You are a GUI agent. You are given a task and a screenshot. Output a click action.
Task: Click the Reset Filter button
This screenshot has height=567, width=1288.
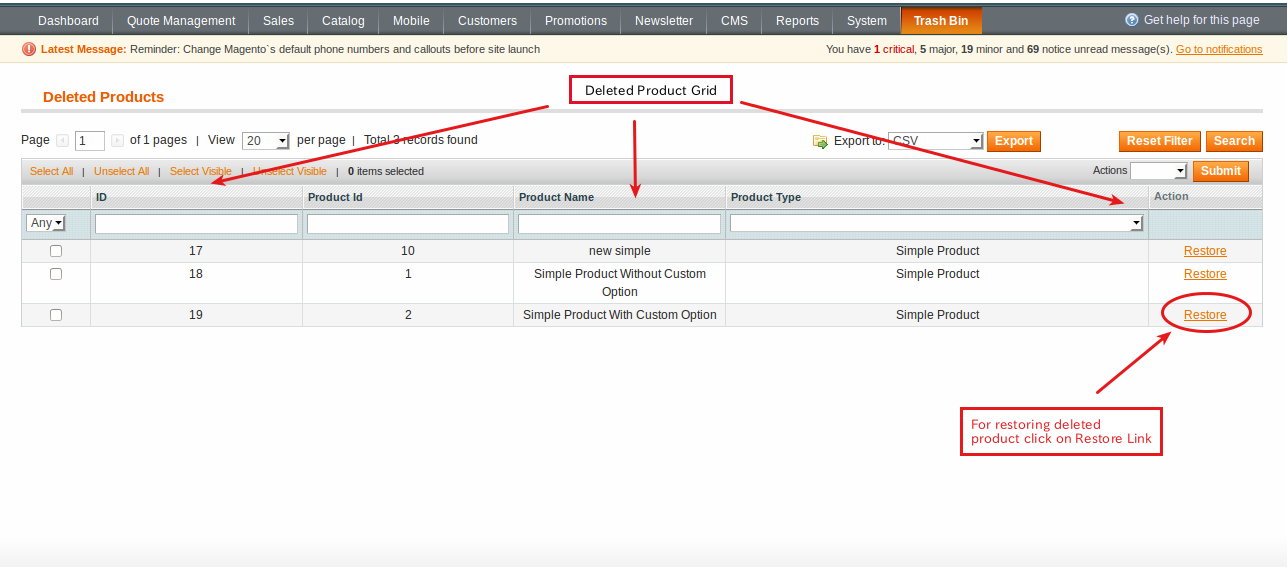[1160, 141]
